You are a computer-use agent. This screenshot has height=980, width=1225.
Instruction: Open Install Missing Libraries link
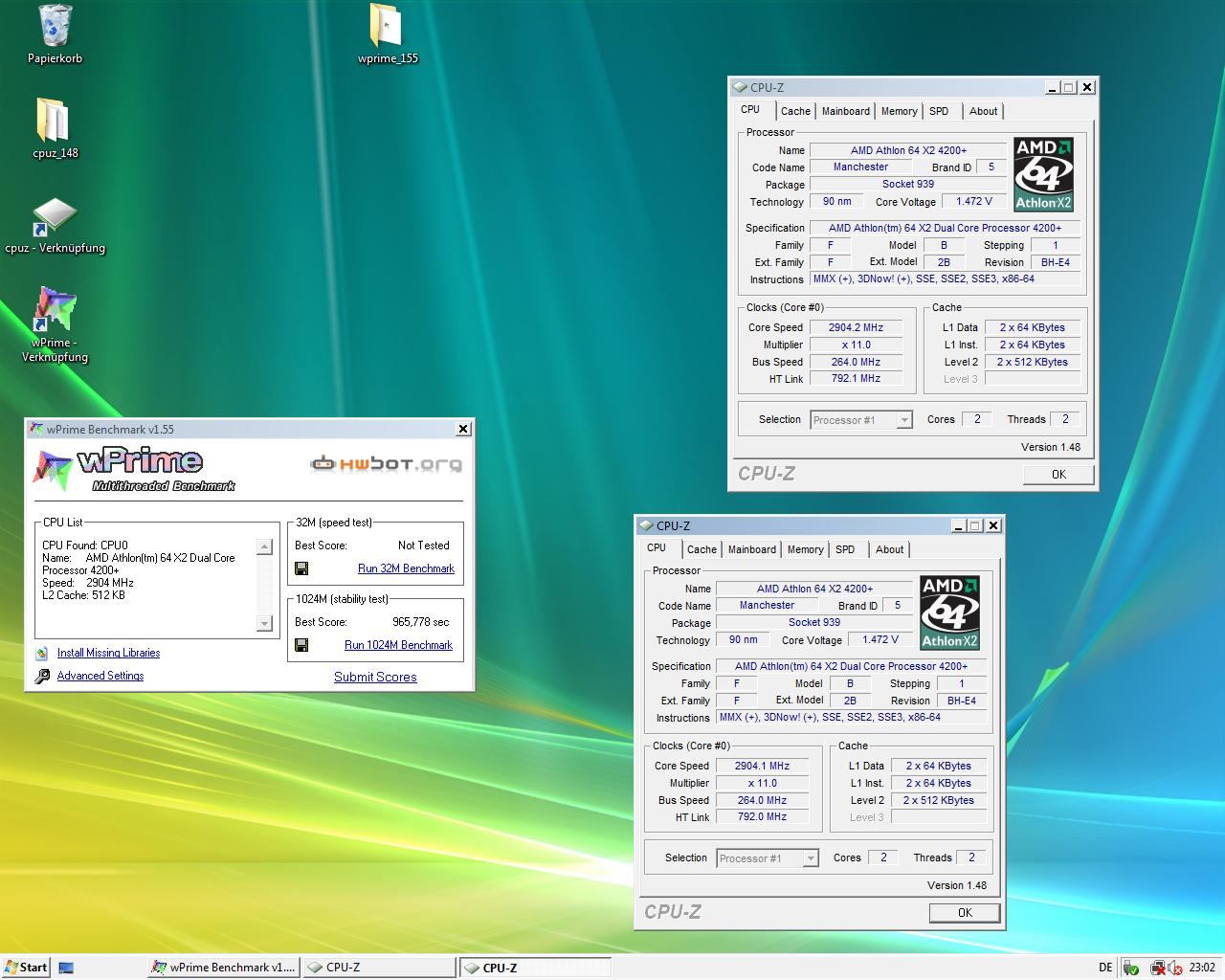coord(108,653)
